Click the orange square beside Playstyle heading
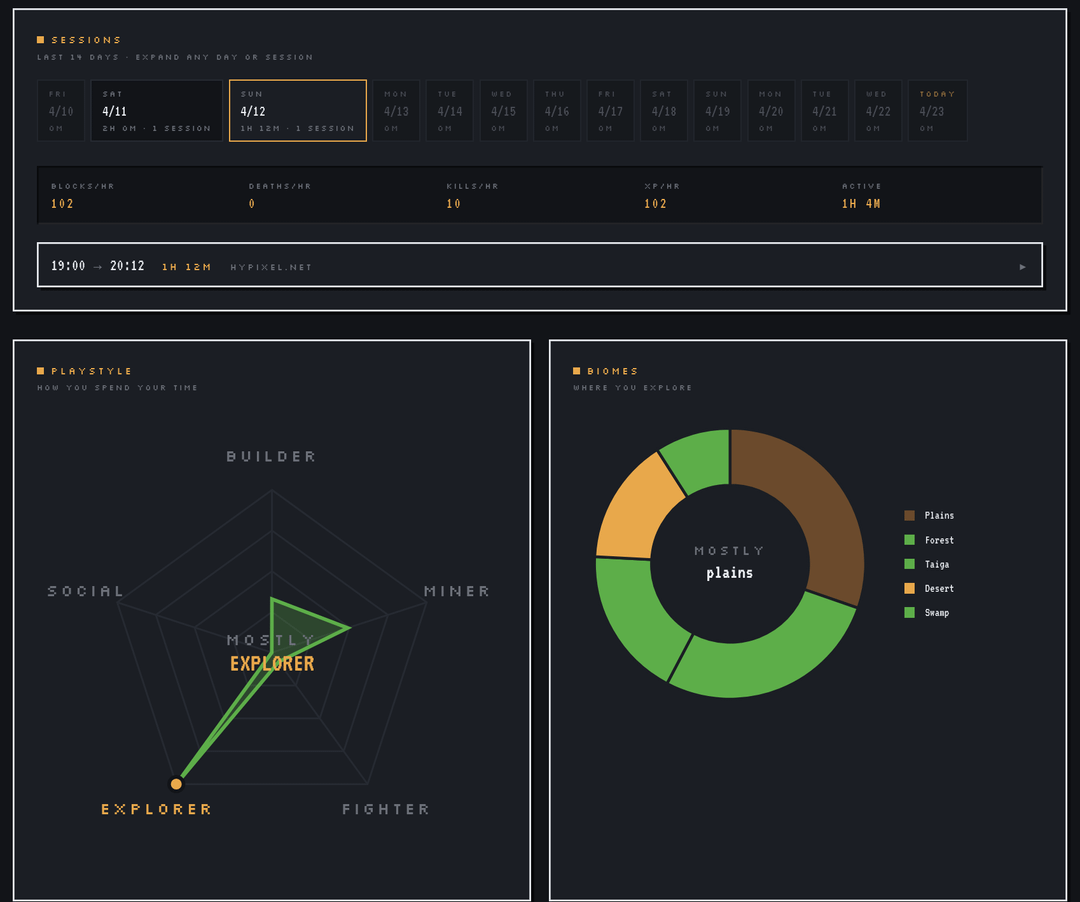This screenshot has height=902, width=1080. [x=41, y=371]
